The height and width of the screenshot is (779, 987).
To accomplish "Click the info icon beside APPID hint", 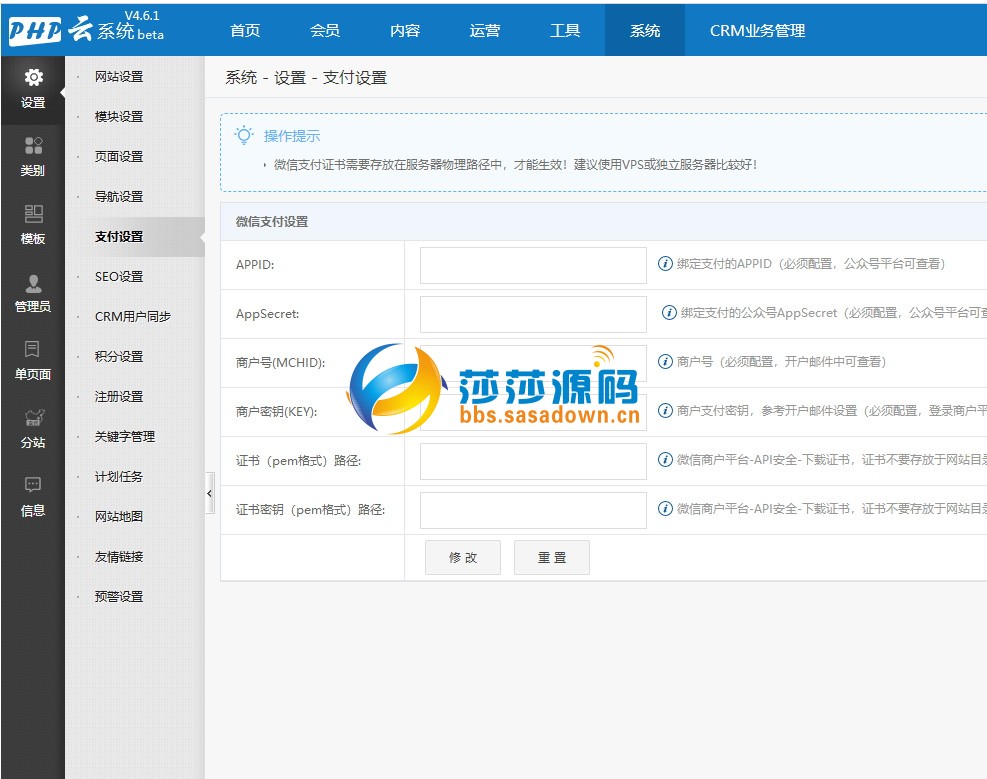I will tap(665, 264).
